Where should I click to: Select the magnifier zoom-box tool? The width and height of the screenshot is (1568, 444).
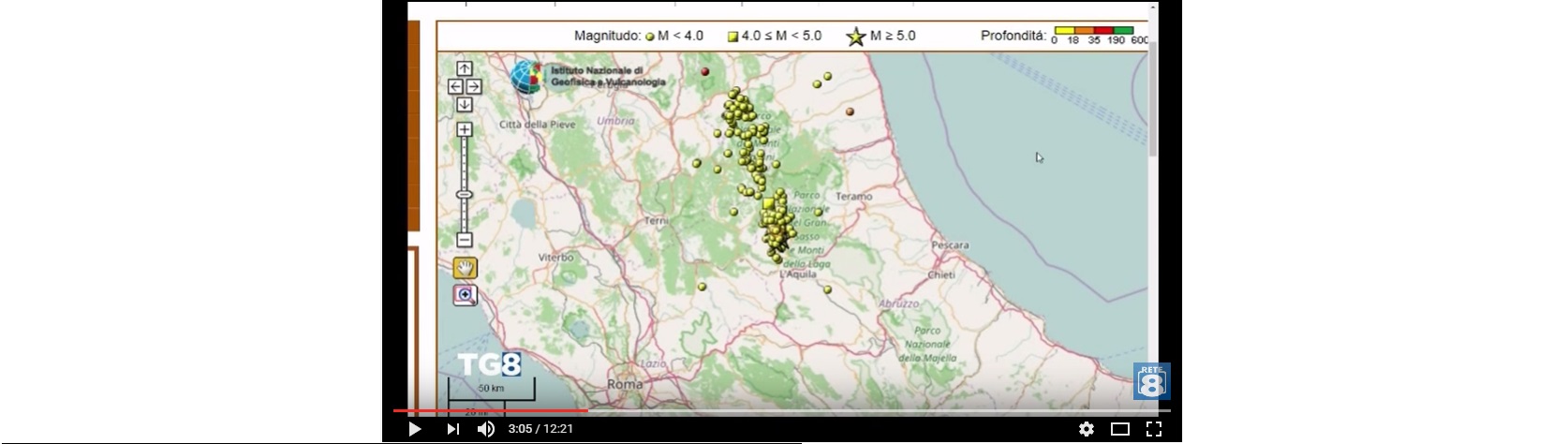(465, 296)
